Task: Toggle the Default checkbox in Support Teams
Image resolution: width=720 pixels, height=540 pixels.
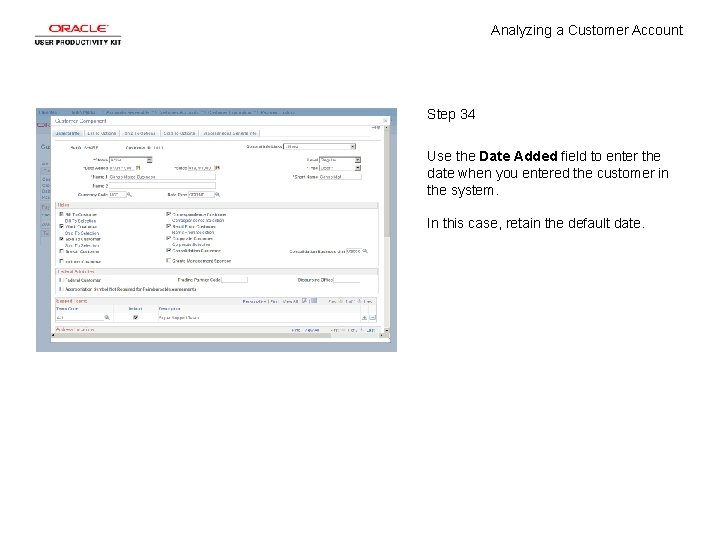Action: point(135,317)
